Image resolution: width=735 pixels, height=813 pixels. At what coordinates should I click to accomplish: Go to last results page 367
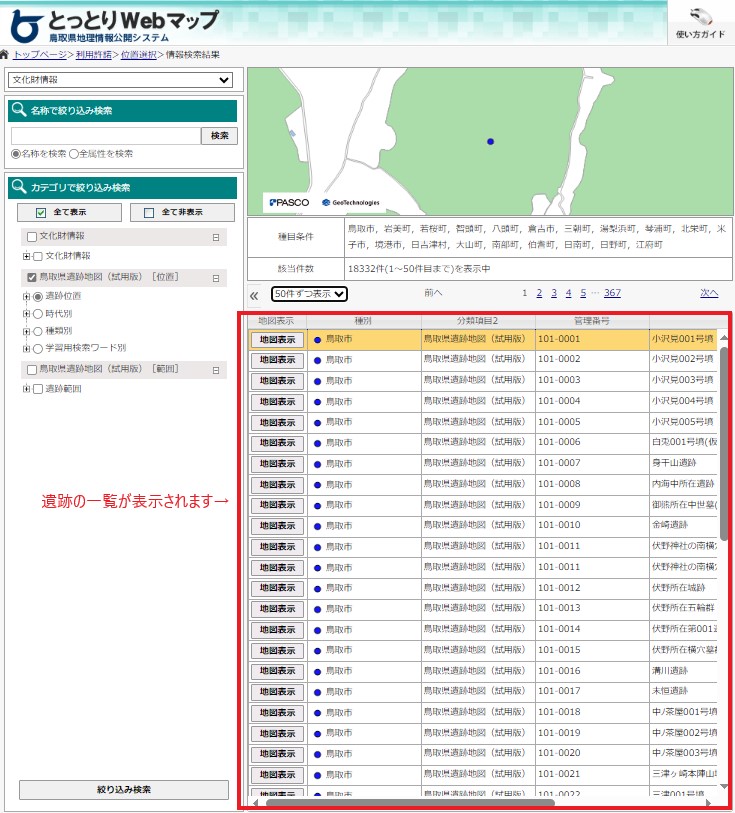point(612,293)
